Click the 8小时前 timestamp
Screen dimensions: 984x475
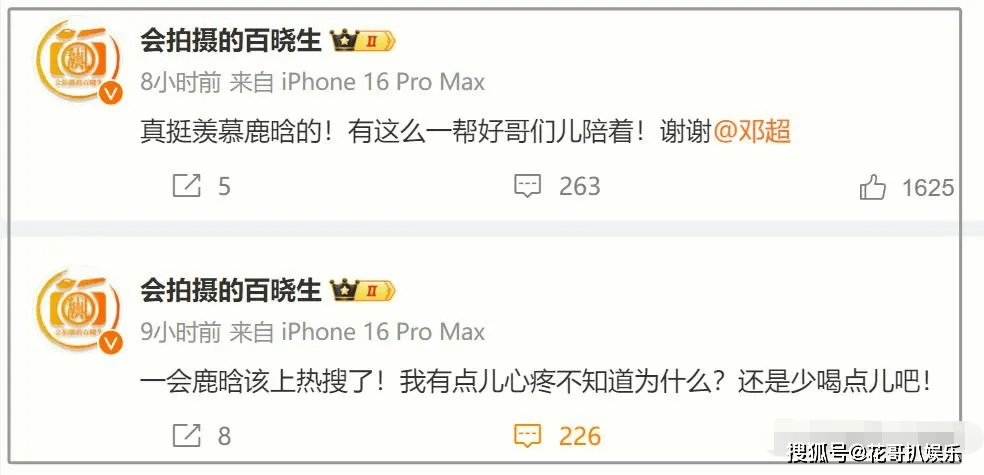point(180,82)
